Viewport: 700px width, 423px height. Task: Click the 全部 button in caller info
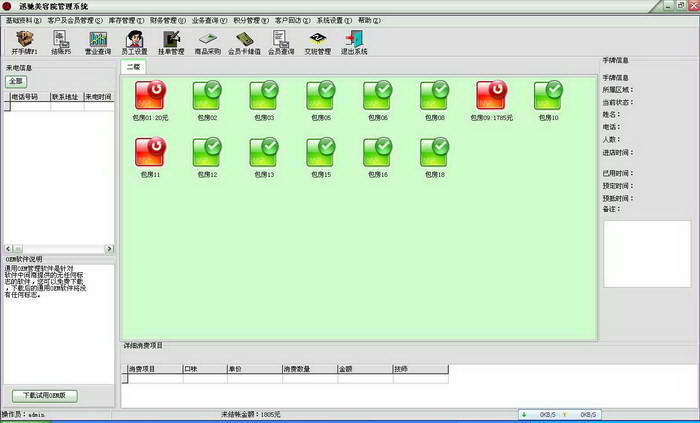(x=16, y=81)
